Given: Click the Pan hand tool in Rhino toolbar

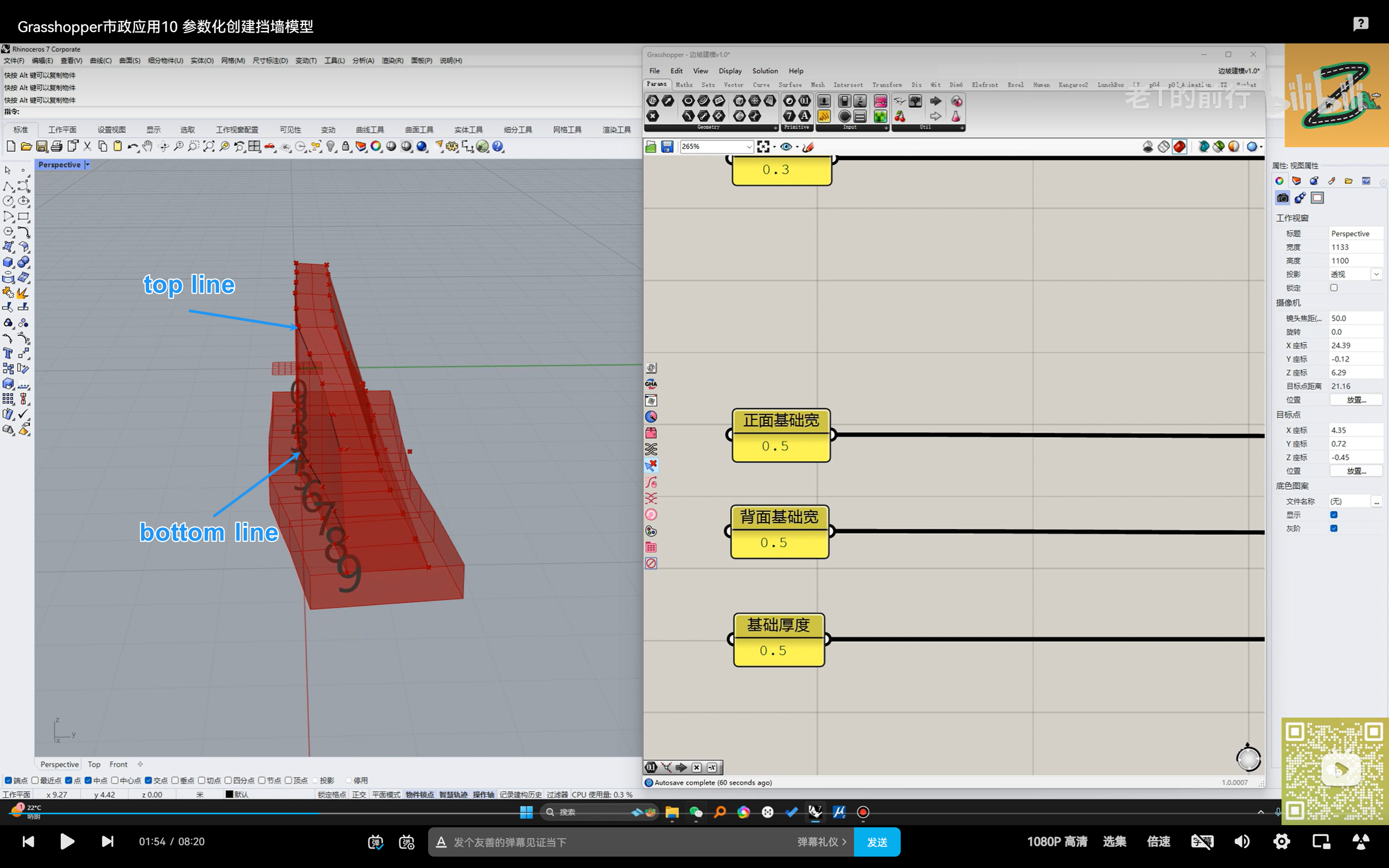Looking at the screenshot, I should point(148,146).
